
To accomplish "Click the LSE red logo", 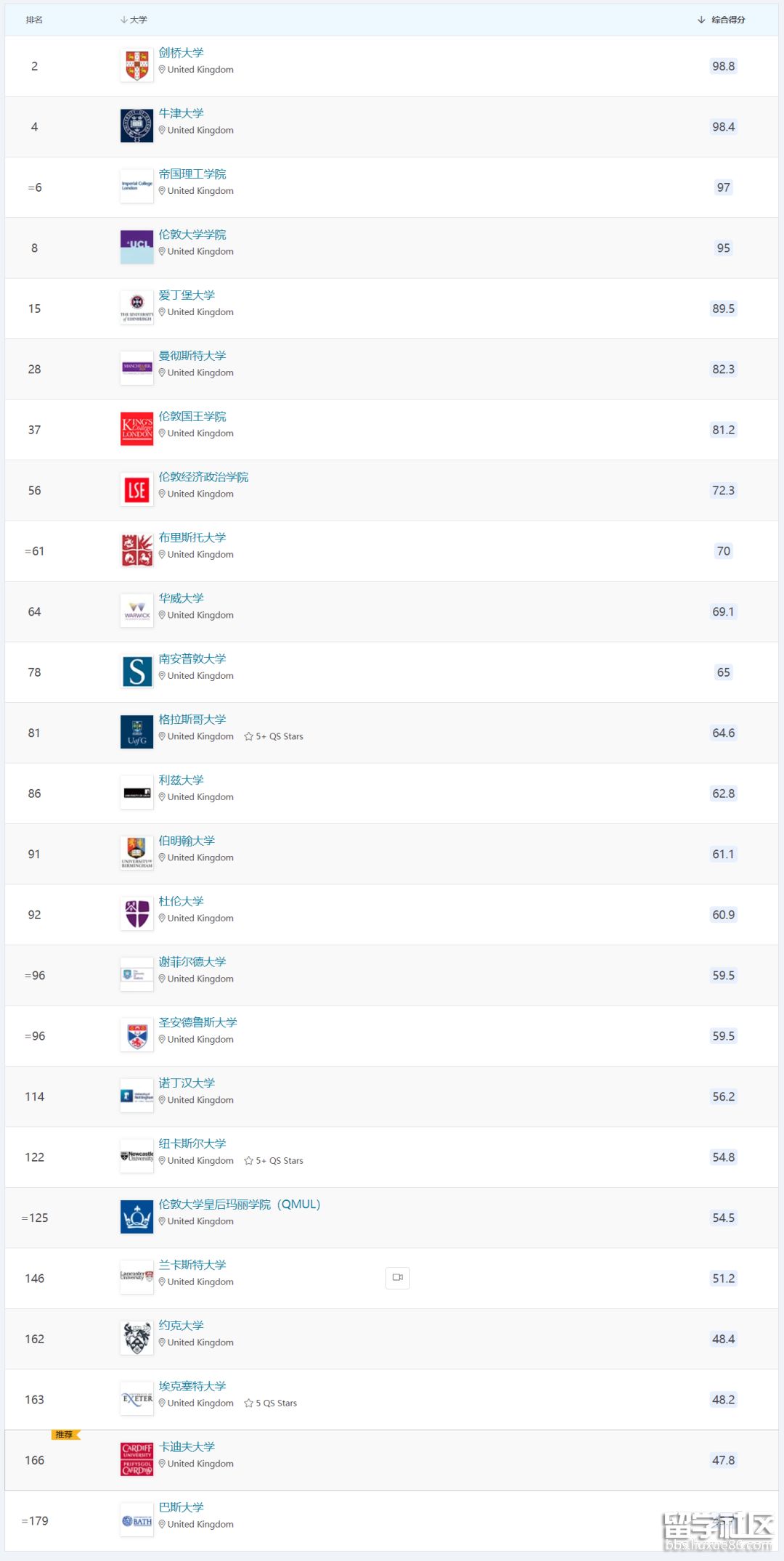I will 136,489.
